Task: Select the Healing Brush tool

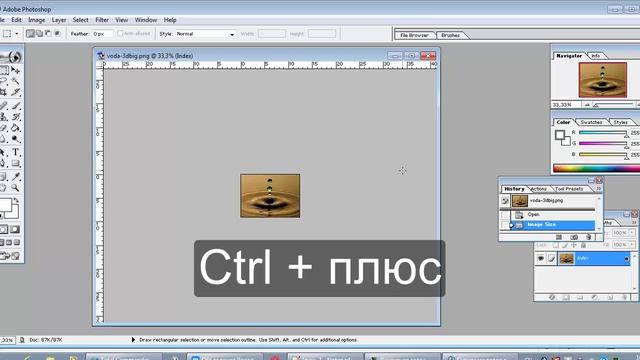Action: [3, 106]
